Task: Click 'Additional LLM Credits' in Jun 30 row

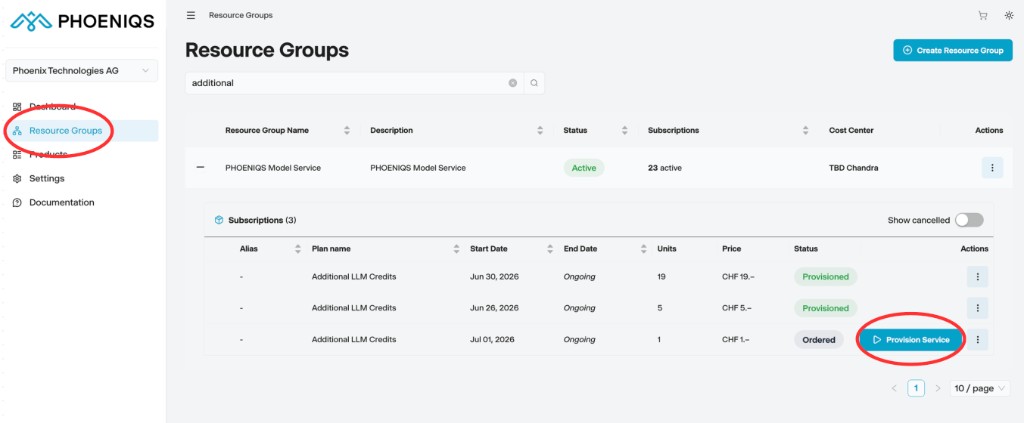Action: click(x=354, y=277)
